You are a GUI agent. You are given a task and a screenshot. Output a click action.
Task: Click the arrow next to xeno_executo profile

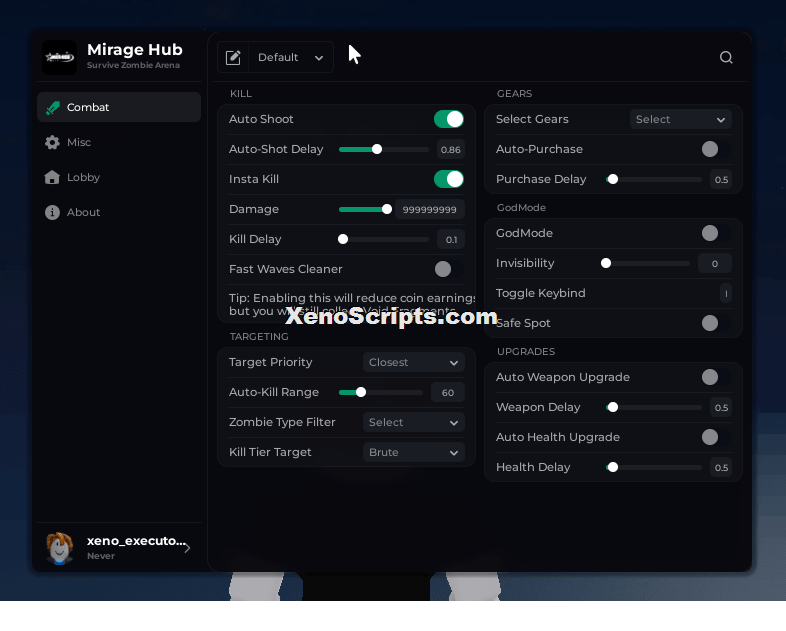point(187,548)
